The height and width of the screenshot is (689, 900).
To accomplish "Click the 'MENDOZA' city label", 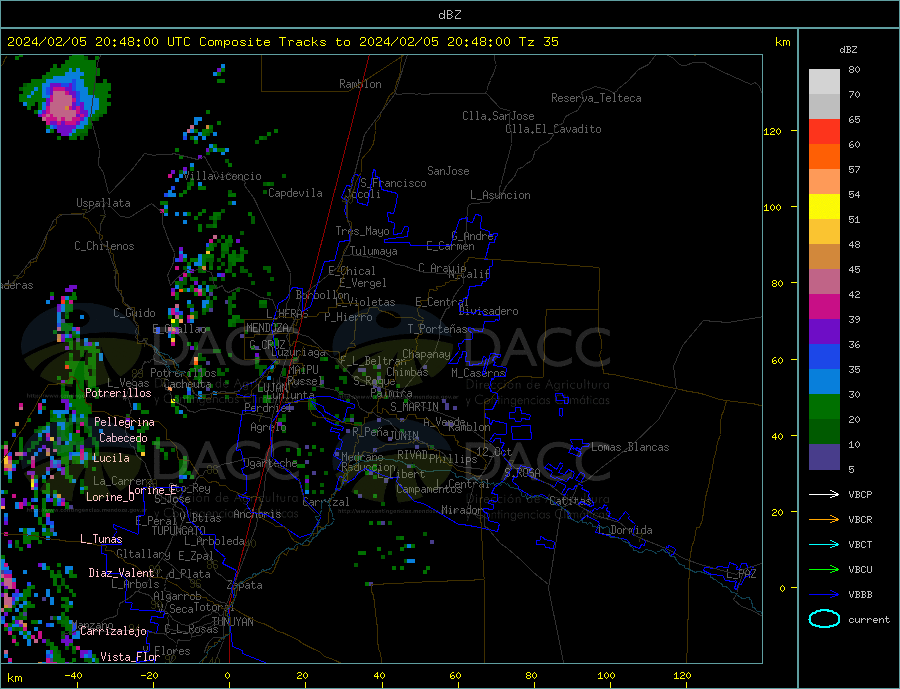I will (267, 328).
